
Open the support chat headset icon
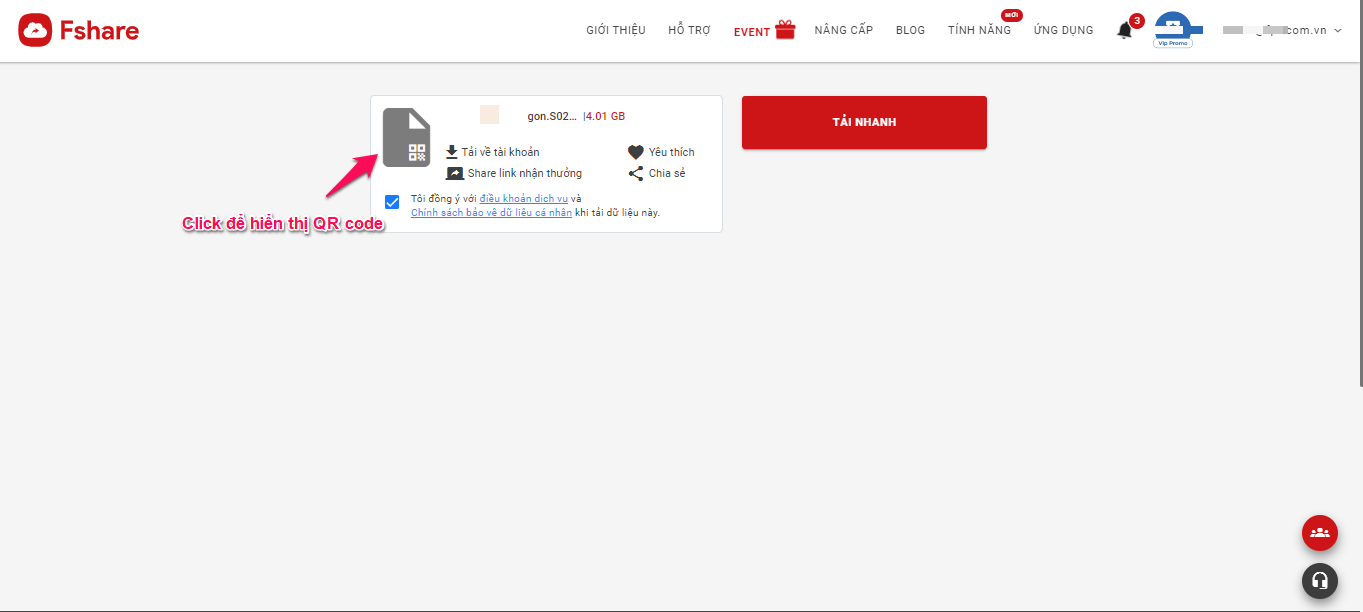pos(1319,581)
